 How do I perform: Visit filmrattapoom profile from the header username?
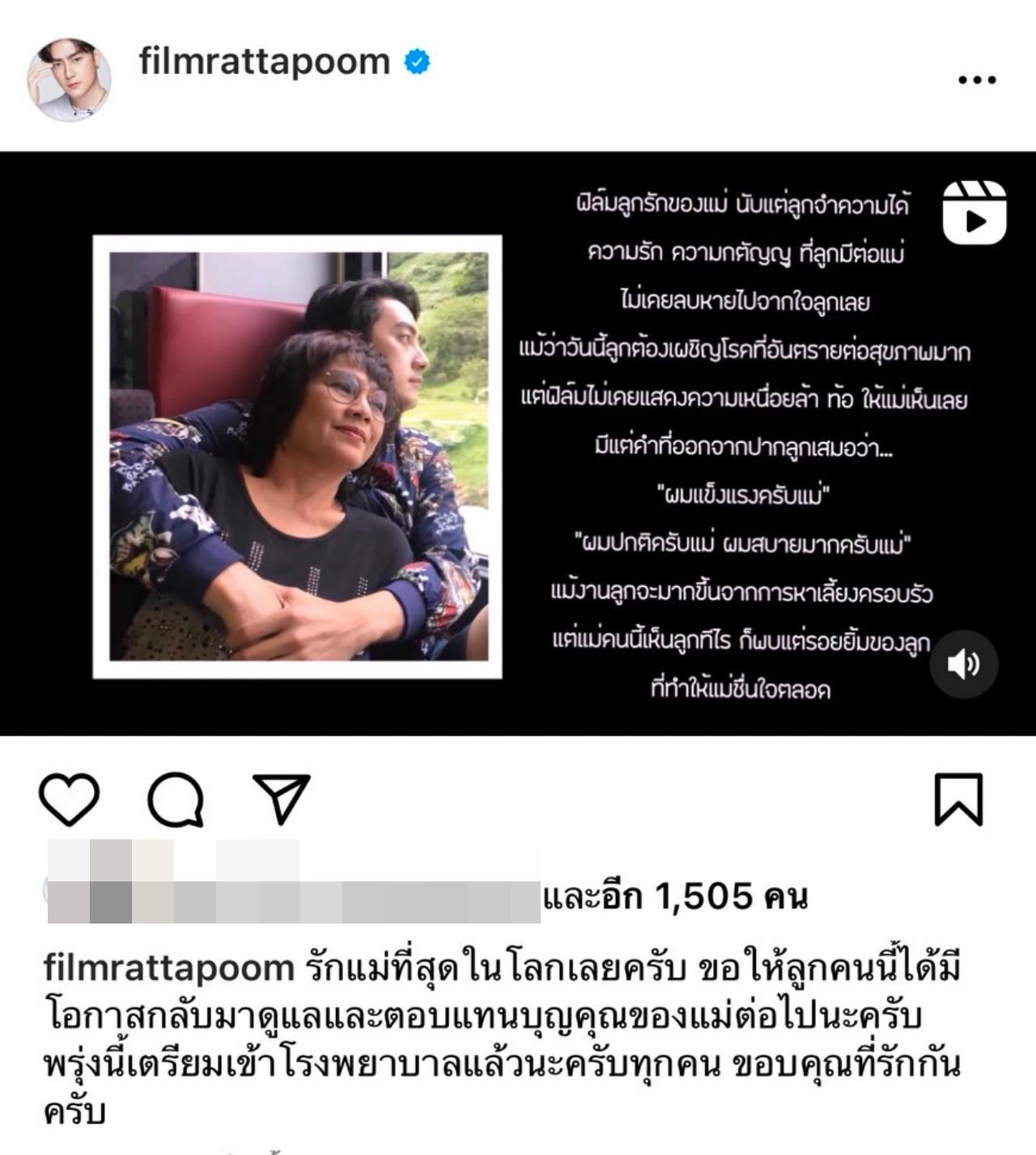(265, 62)
